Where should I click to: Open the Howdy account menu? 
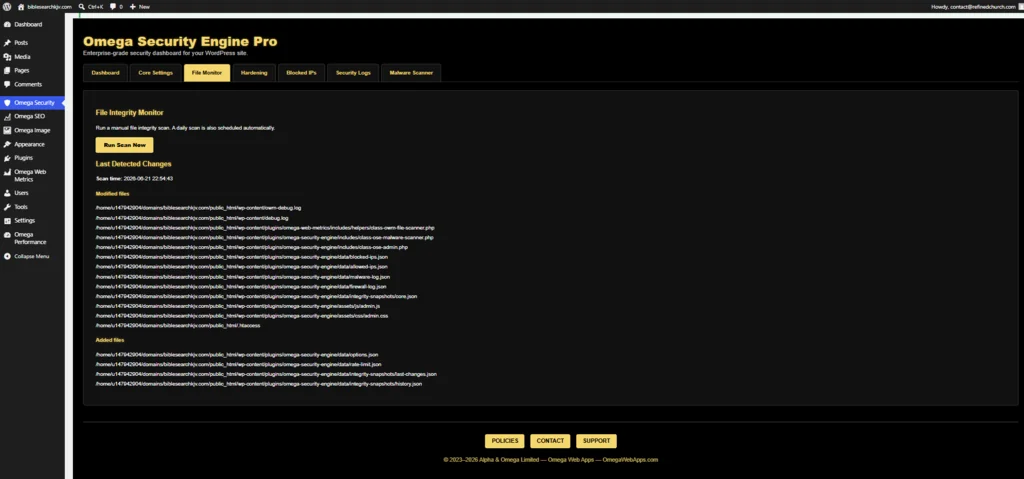click(975, 7)
